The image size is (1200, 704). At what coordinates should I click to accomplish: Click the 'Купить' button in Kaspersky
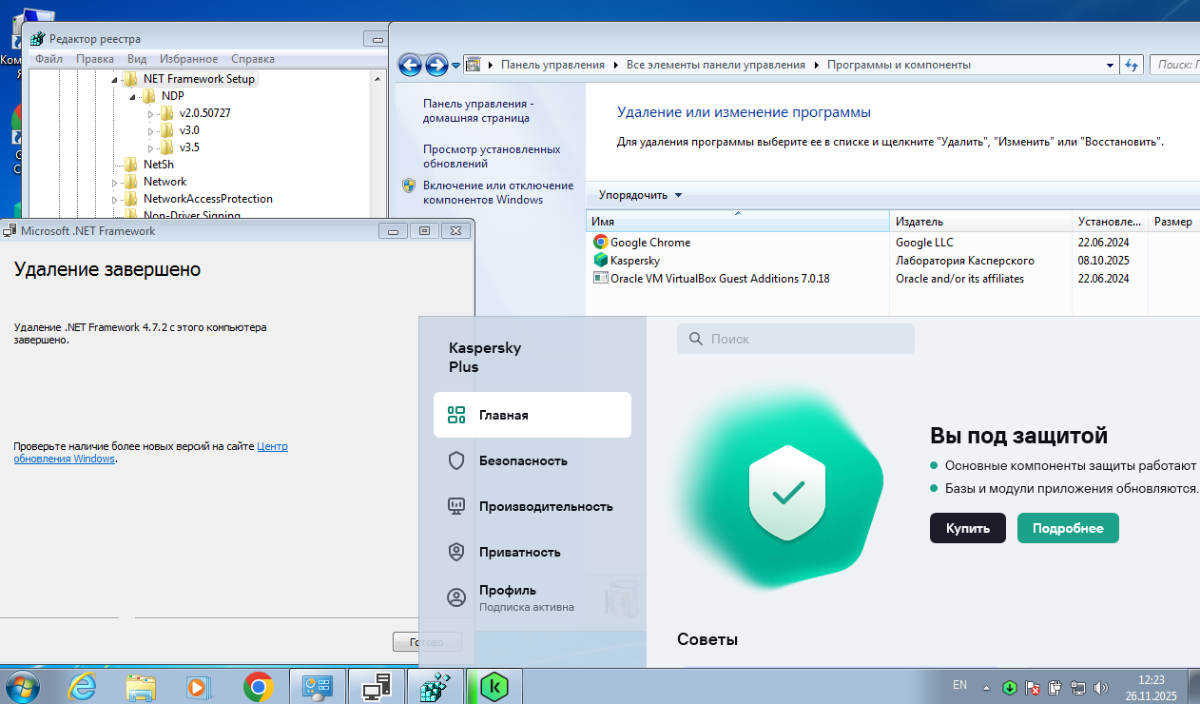point(968,528)
